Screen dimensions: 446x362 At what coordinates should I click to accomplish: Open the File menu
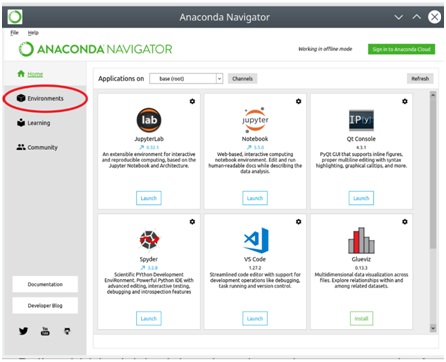pyautogui.click(x=14, y=33)
